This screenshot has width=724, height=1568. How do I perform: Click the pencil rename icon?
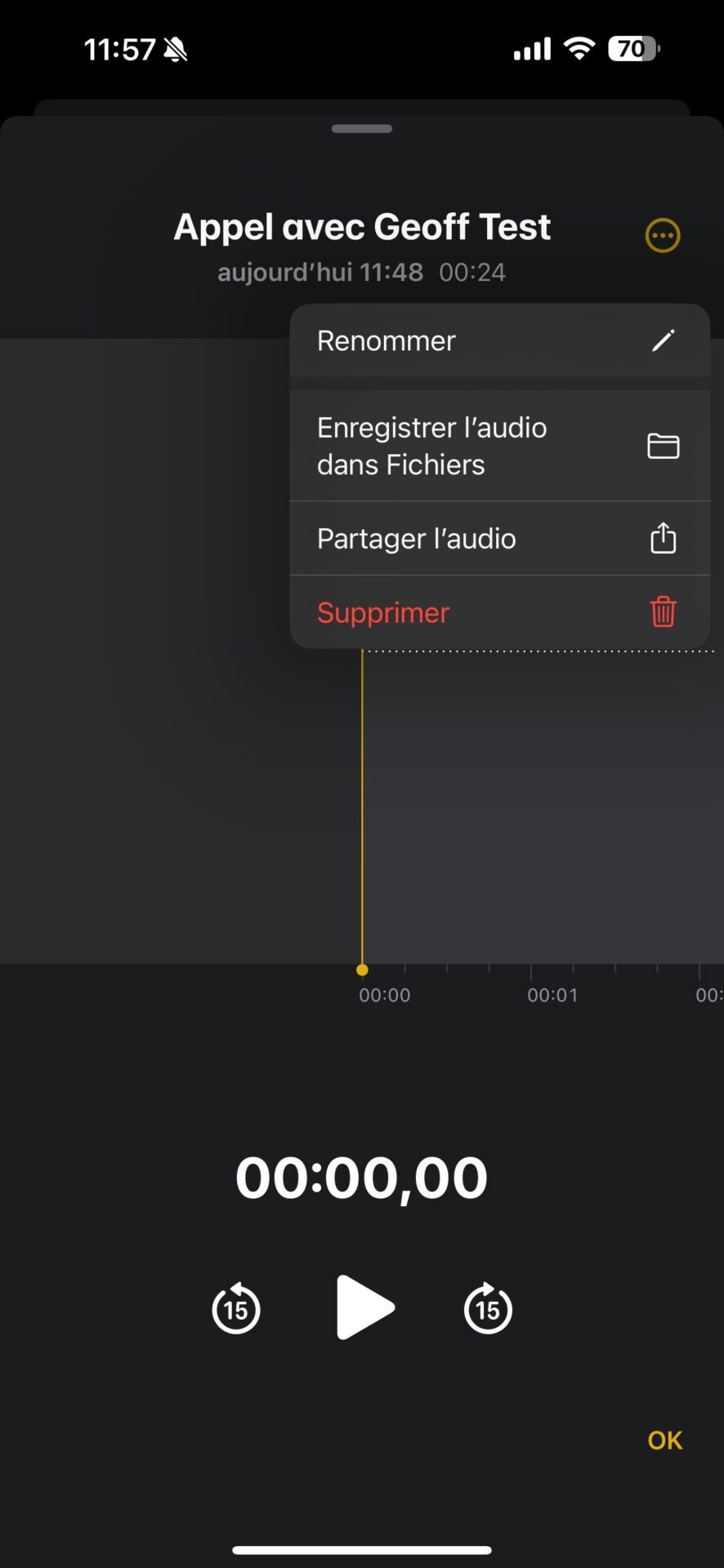(x=663, y=341)
